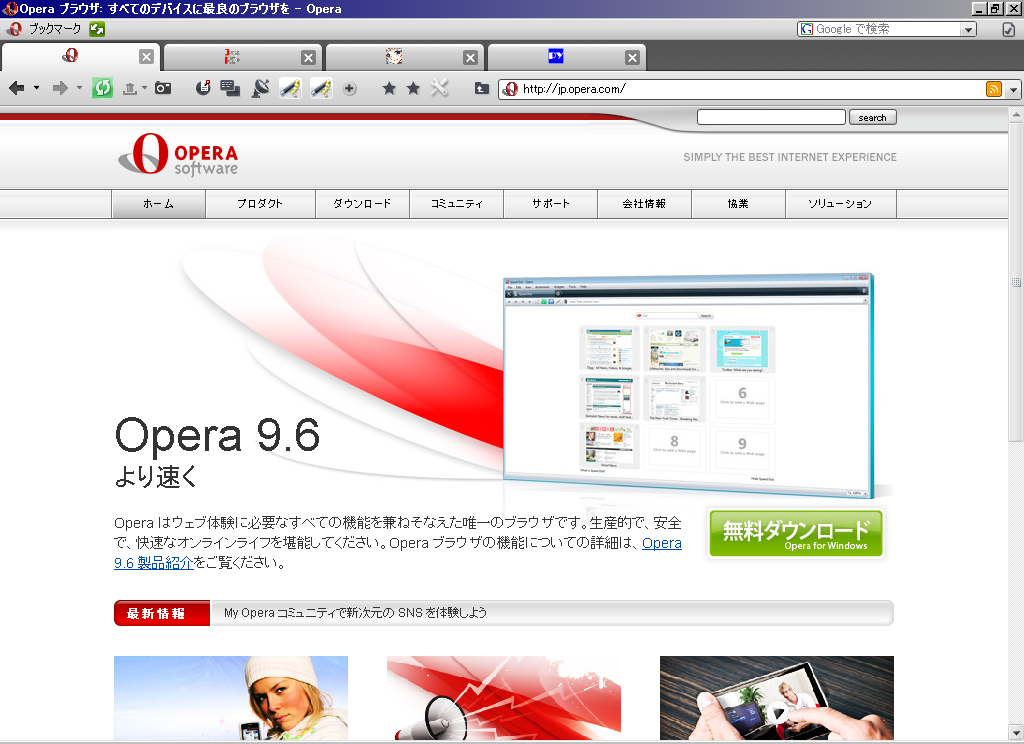Screen dimensions: 1024x744
Task: Click the wrench and screwdriver tools icon
Action: (440, 88)
